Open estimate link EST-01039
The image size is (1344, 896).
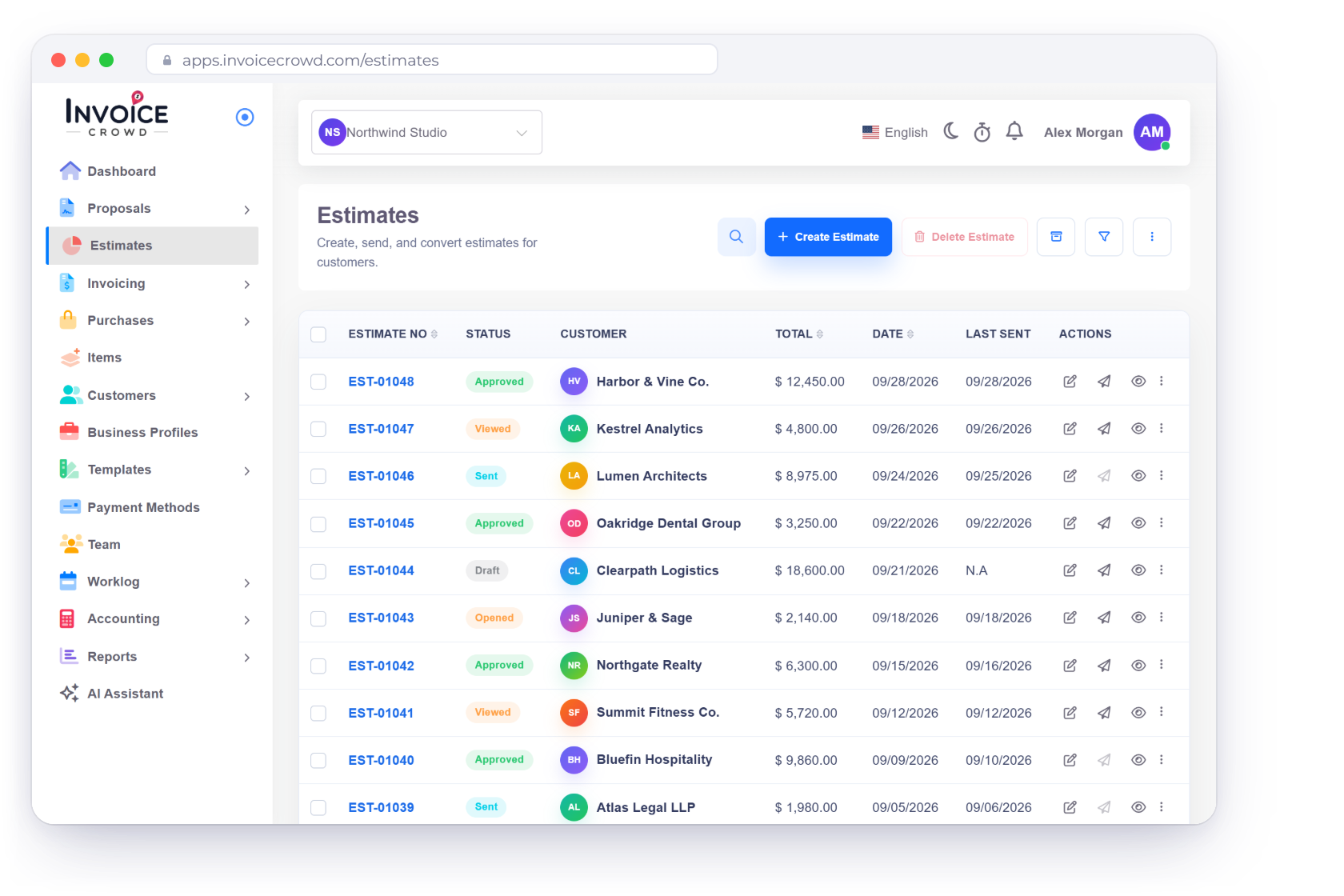pos(381,807)
